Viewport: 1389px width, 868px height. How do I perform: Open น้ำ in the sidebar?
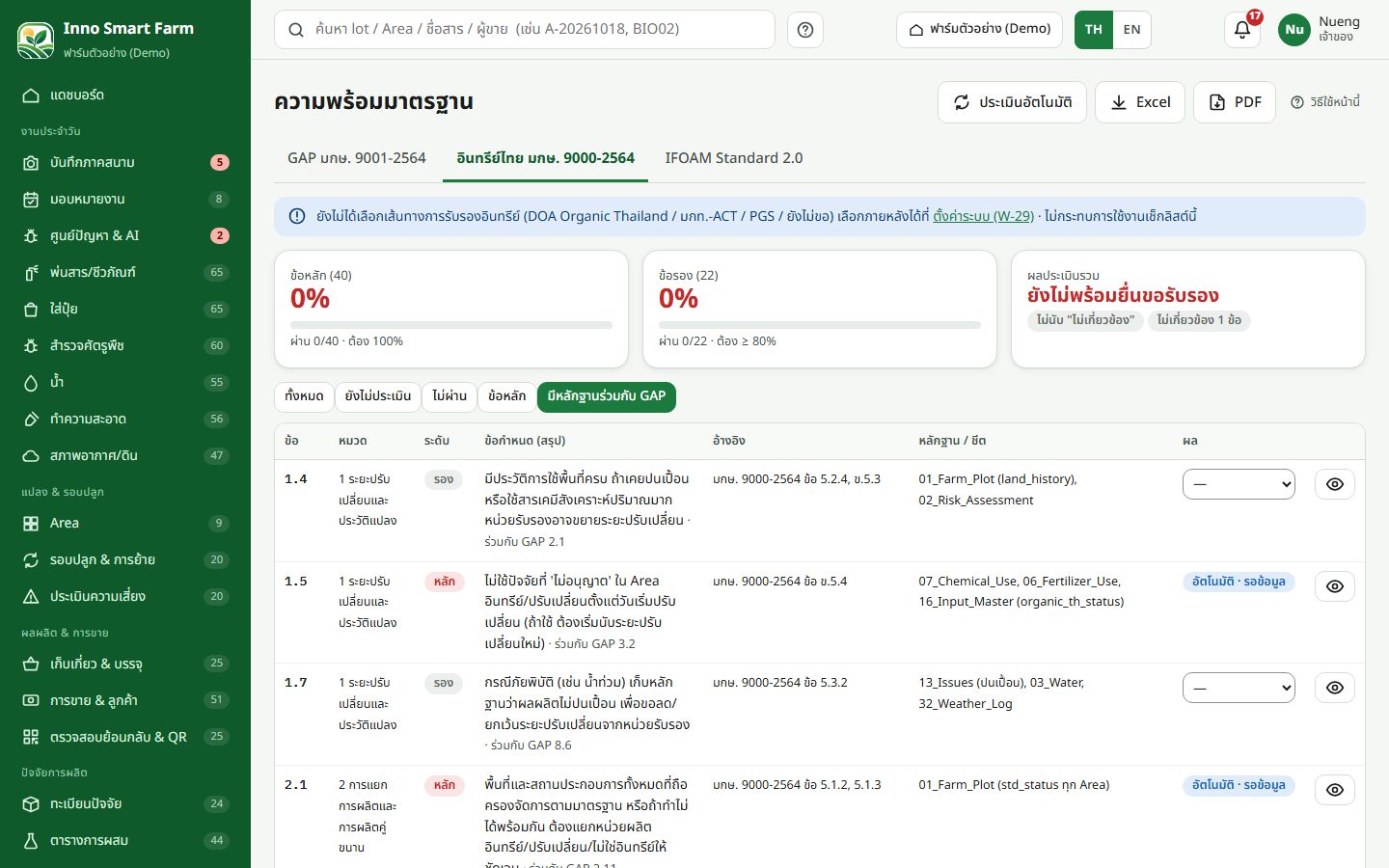(x=125, y=383)
